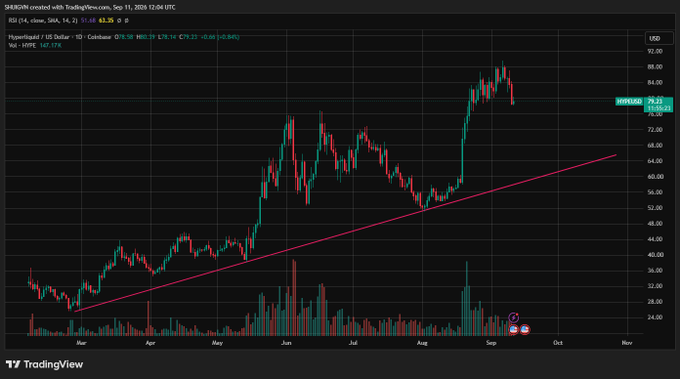The width and height of the screenshot is (680, 379).
Task: Click the 60.00 price axis label
Action: [655, 176]
